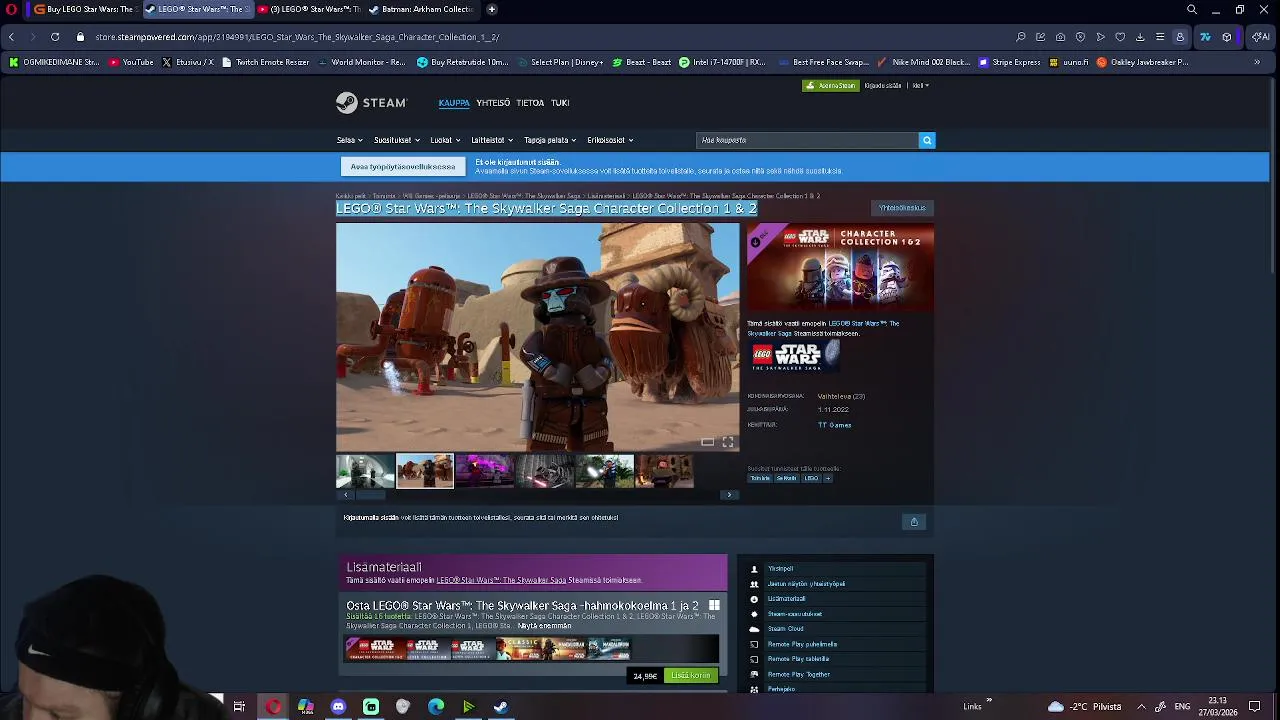The width and height of the screenshot is (1280, 720).
Task: Click the Vaihteleva (23) reviews summary
Action: coord(841,396)
